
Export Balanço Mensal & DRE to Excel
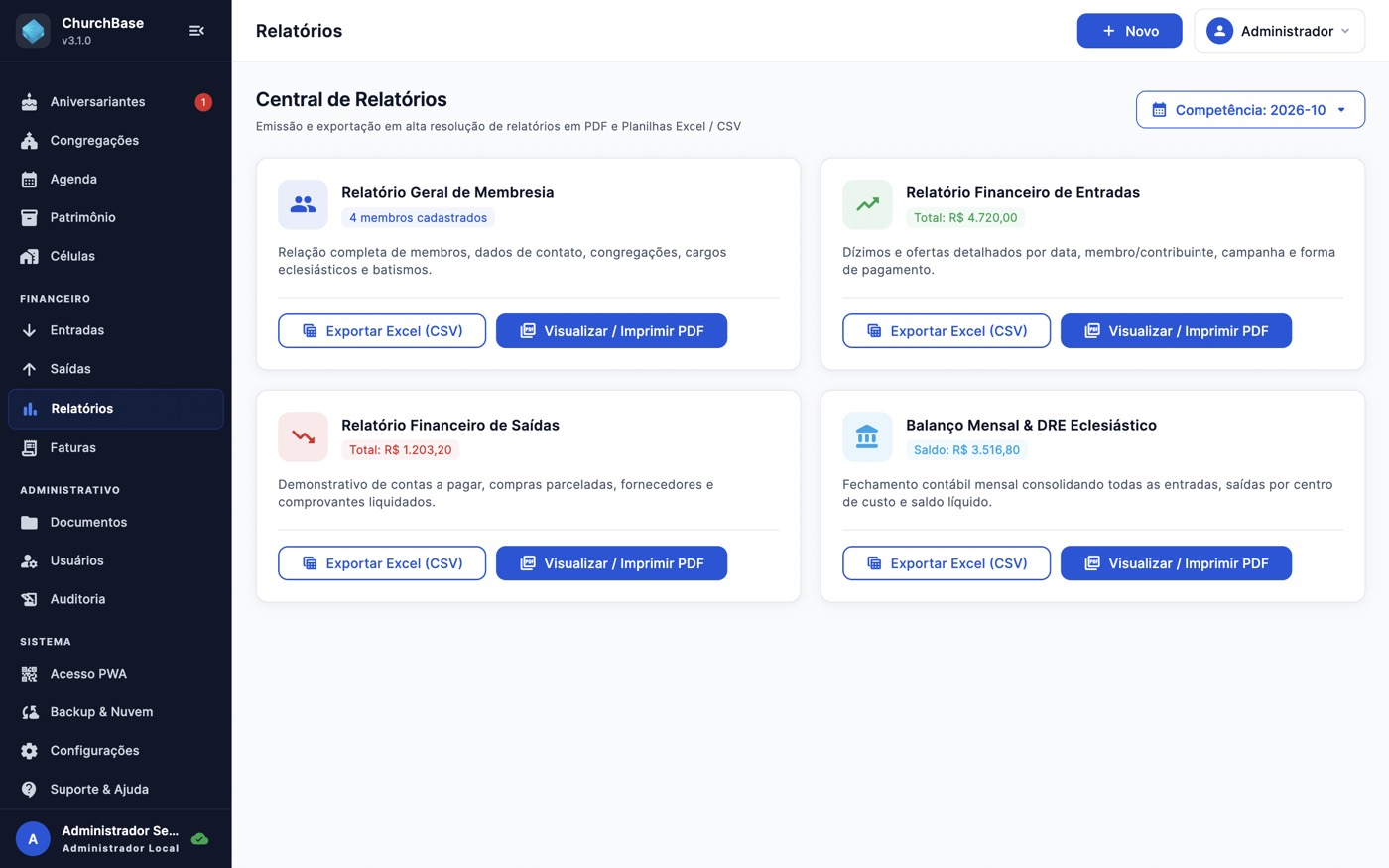coord(947,563)
